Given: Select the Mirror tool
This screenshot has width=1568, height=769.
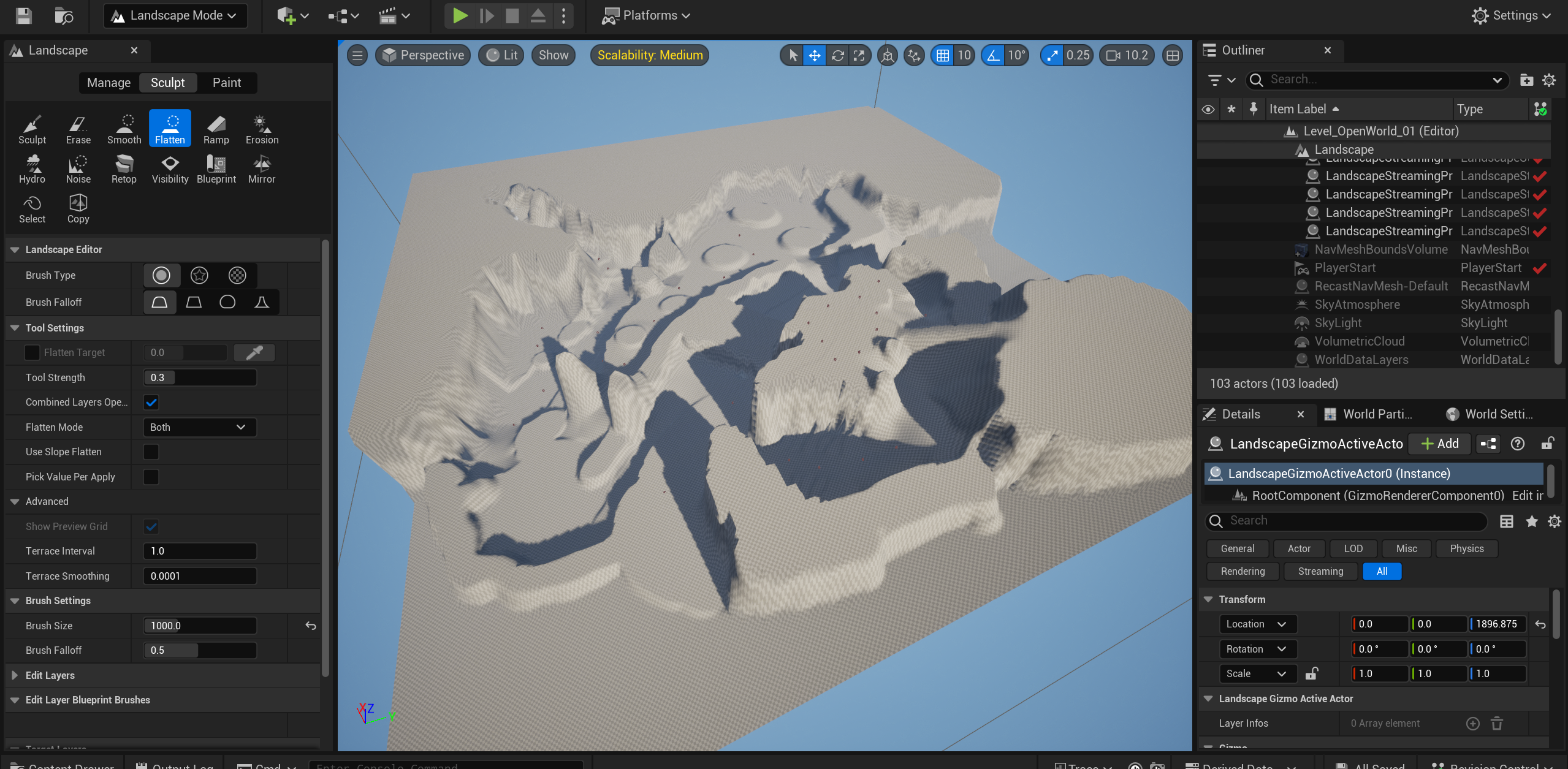Looking at the screenshot, I should click(262, 169).
